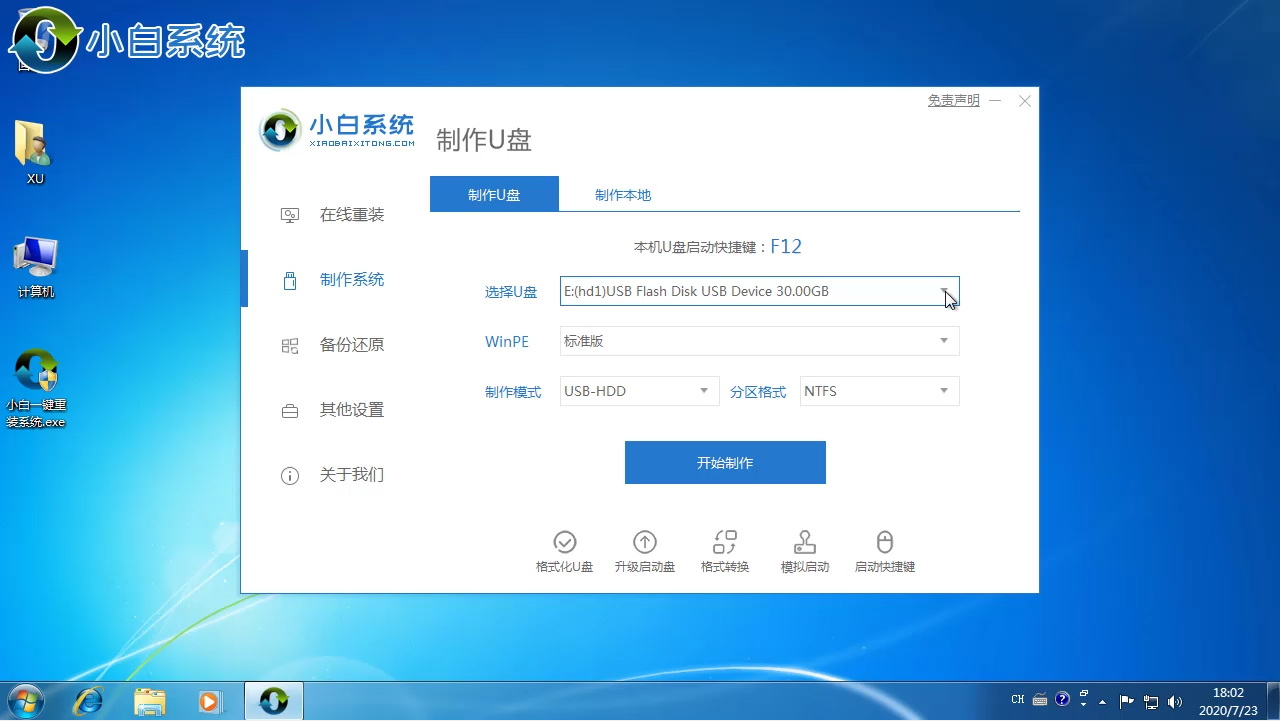Click the 模拟启动 icon
This screenshot has height=721, width=1280.
pos(805,542)
